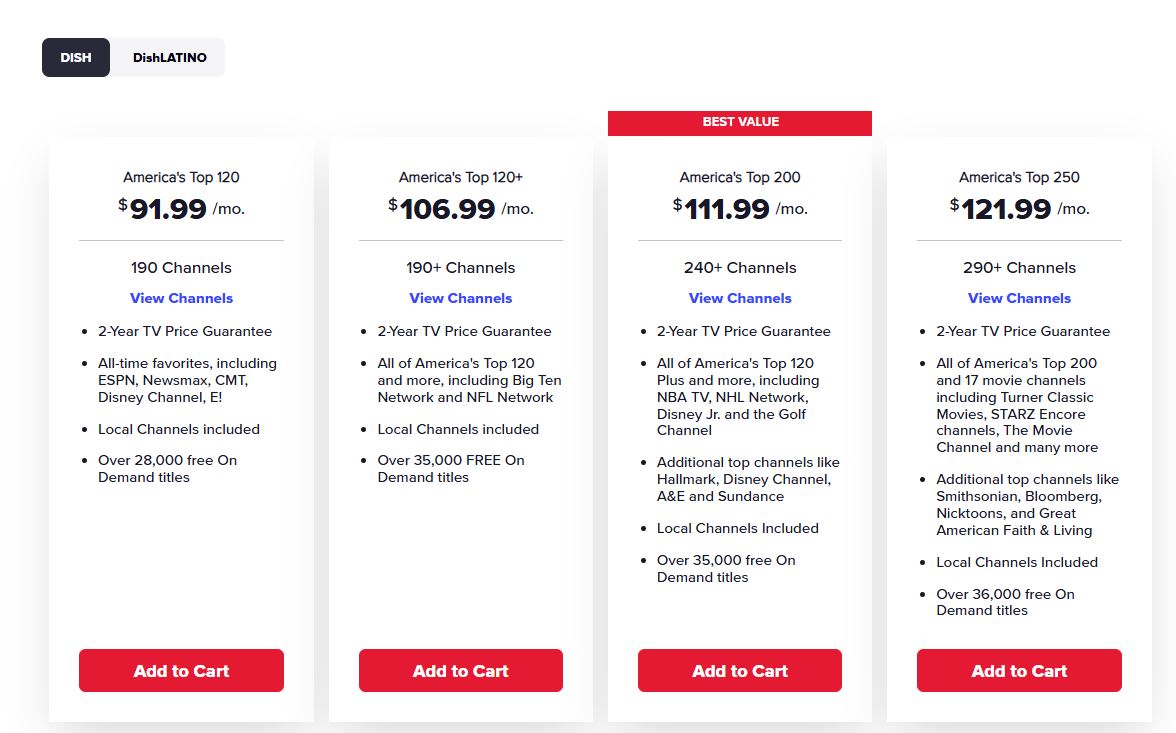This screenshot has width=1176, height=733.
Task: Select the DISH tab
Action: [x=75, y=57]
